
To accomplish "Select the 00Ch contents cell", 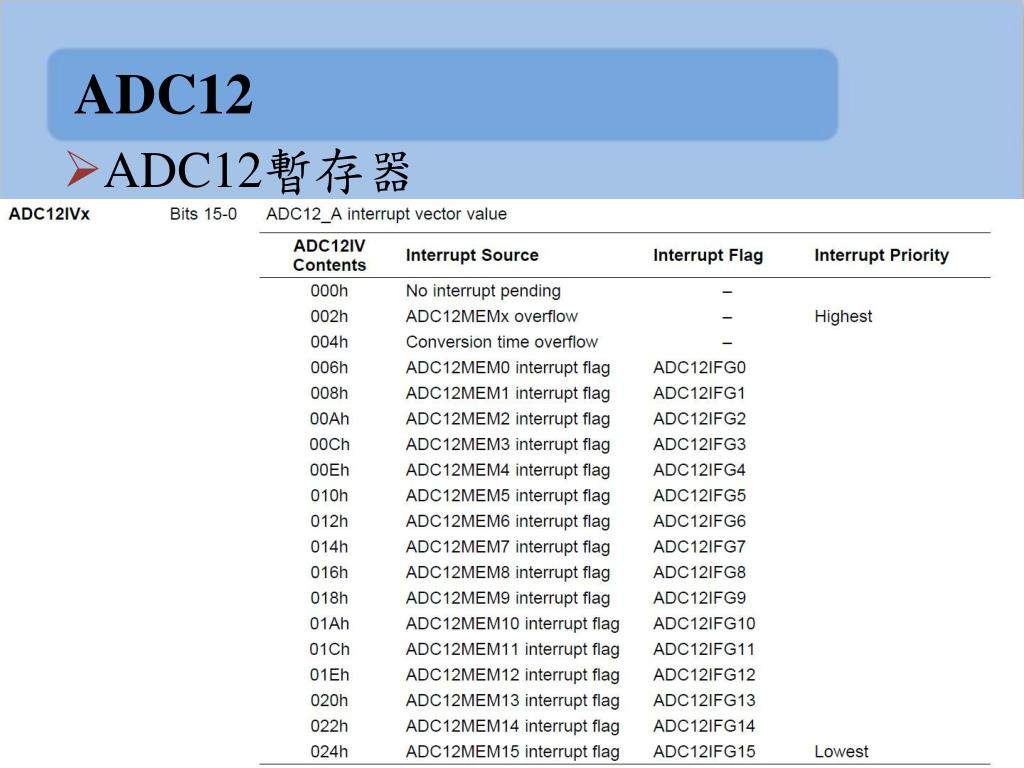I will (329, 444).
